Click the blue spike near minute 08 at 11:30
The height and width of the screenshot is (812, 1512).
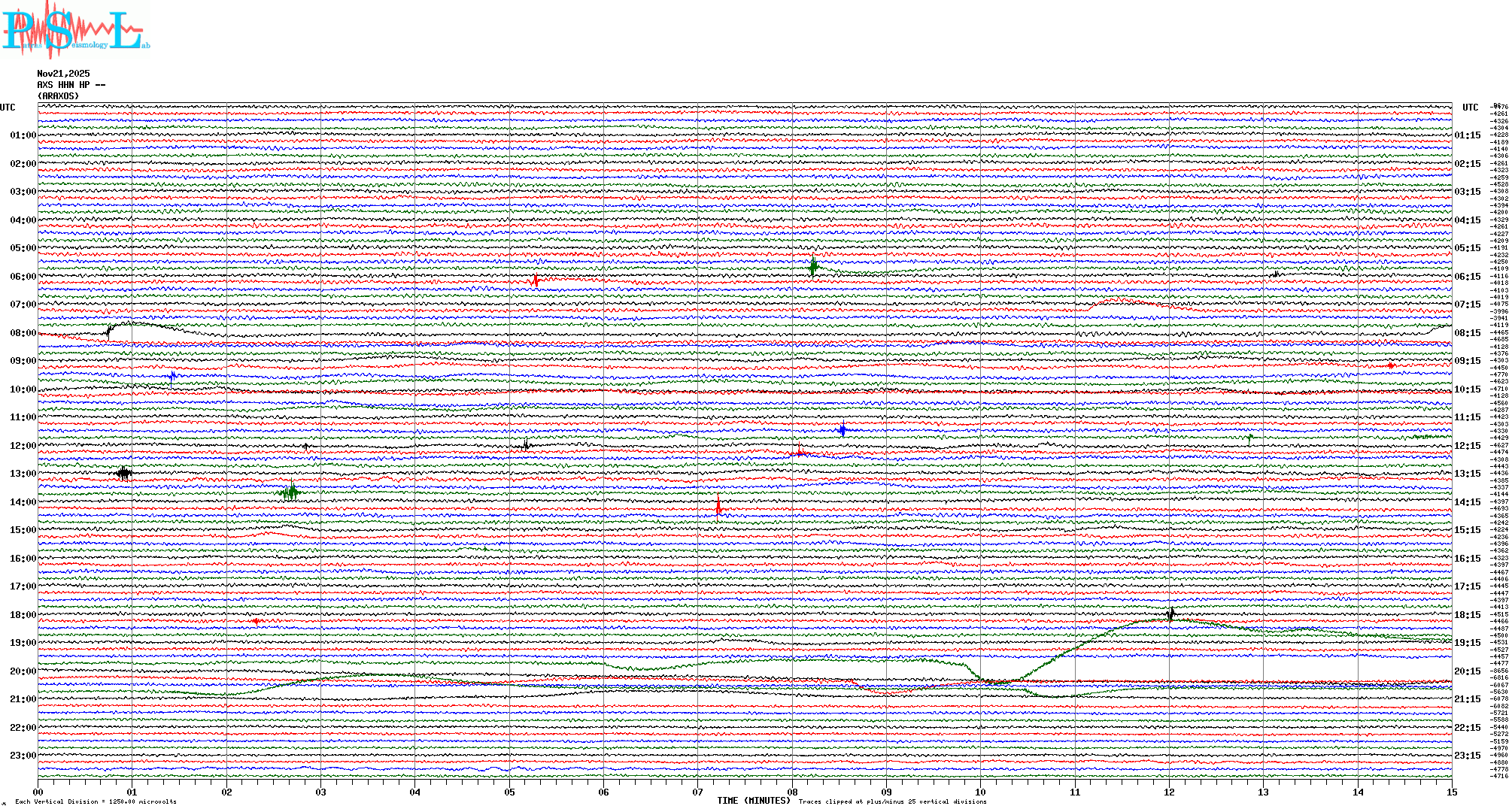843,430
